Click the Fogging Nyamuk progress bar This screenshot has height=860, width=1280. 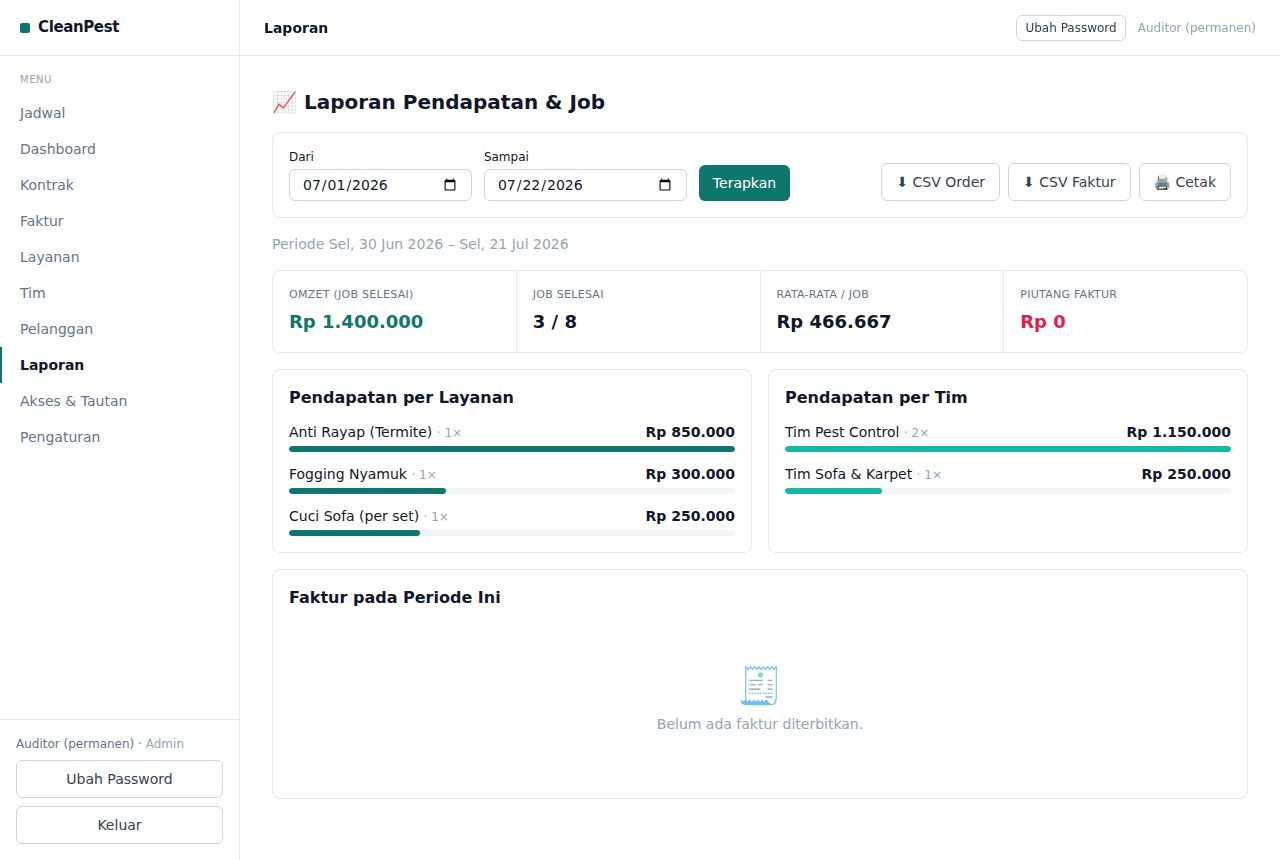point(512,491)
